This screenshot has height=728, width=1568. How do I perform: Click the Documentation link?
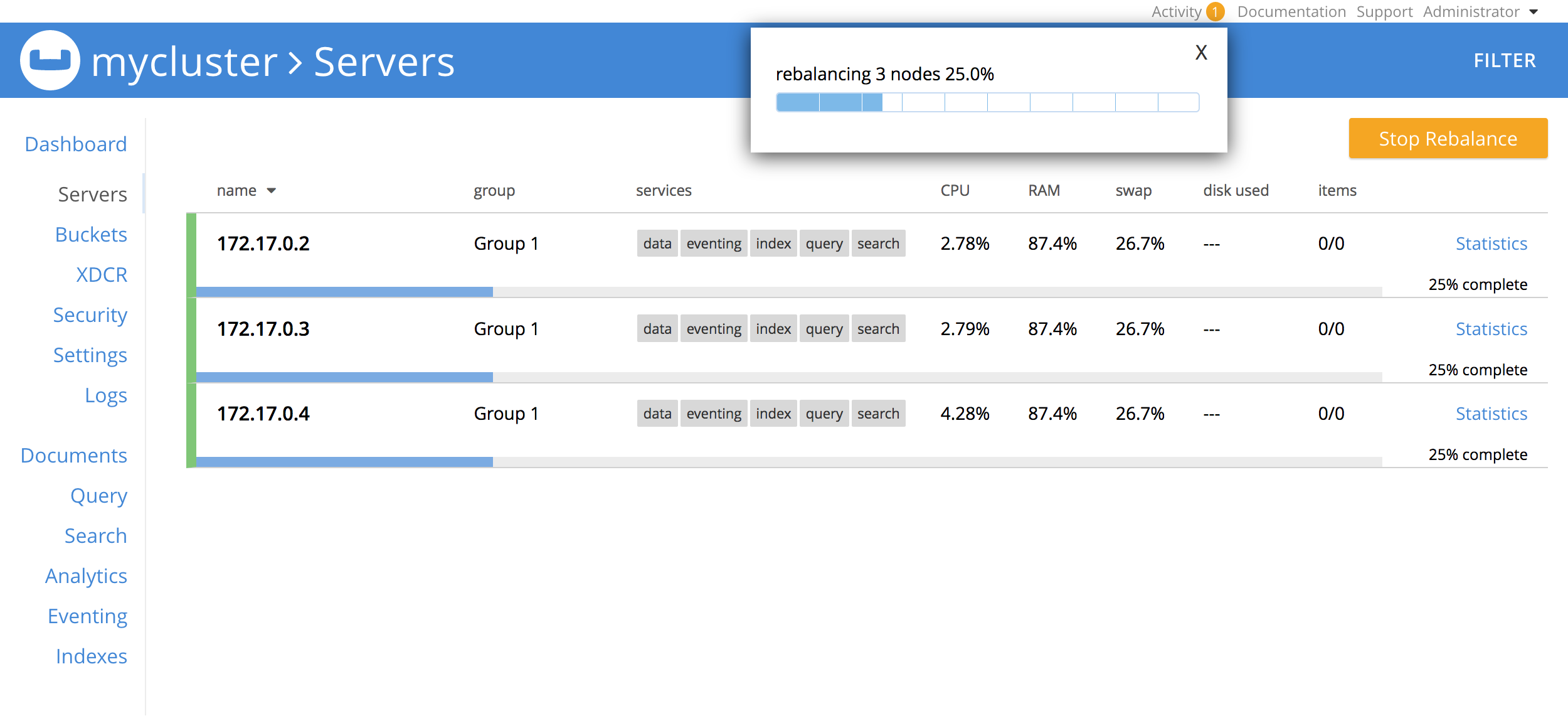coord(1291,12)
